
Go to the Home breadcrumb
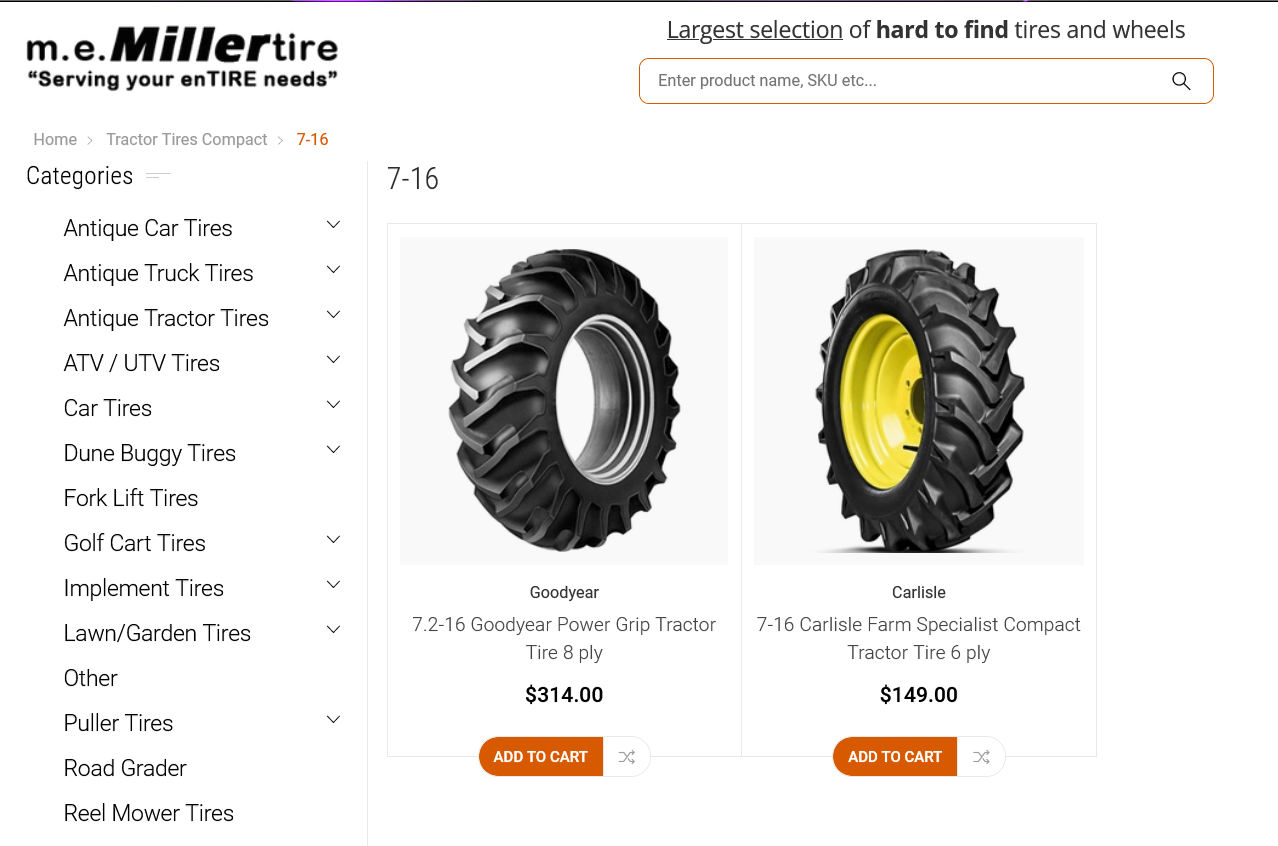point(55,140)
